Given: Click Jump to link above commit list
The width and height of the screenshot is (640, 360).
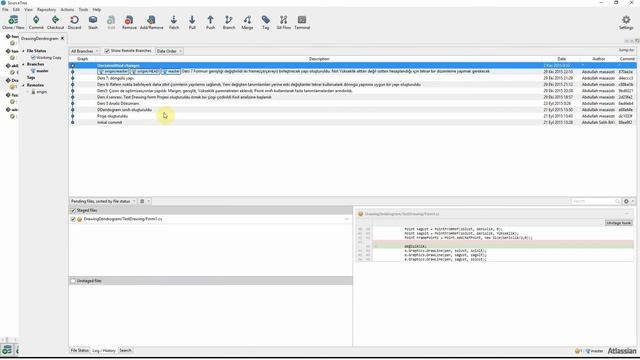Looking at the screenshot, I should click(627, 50).
